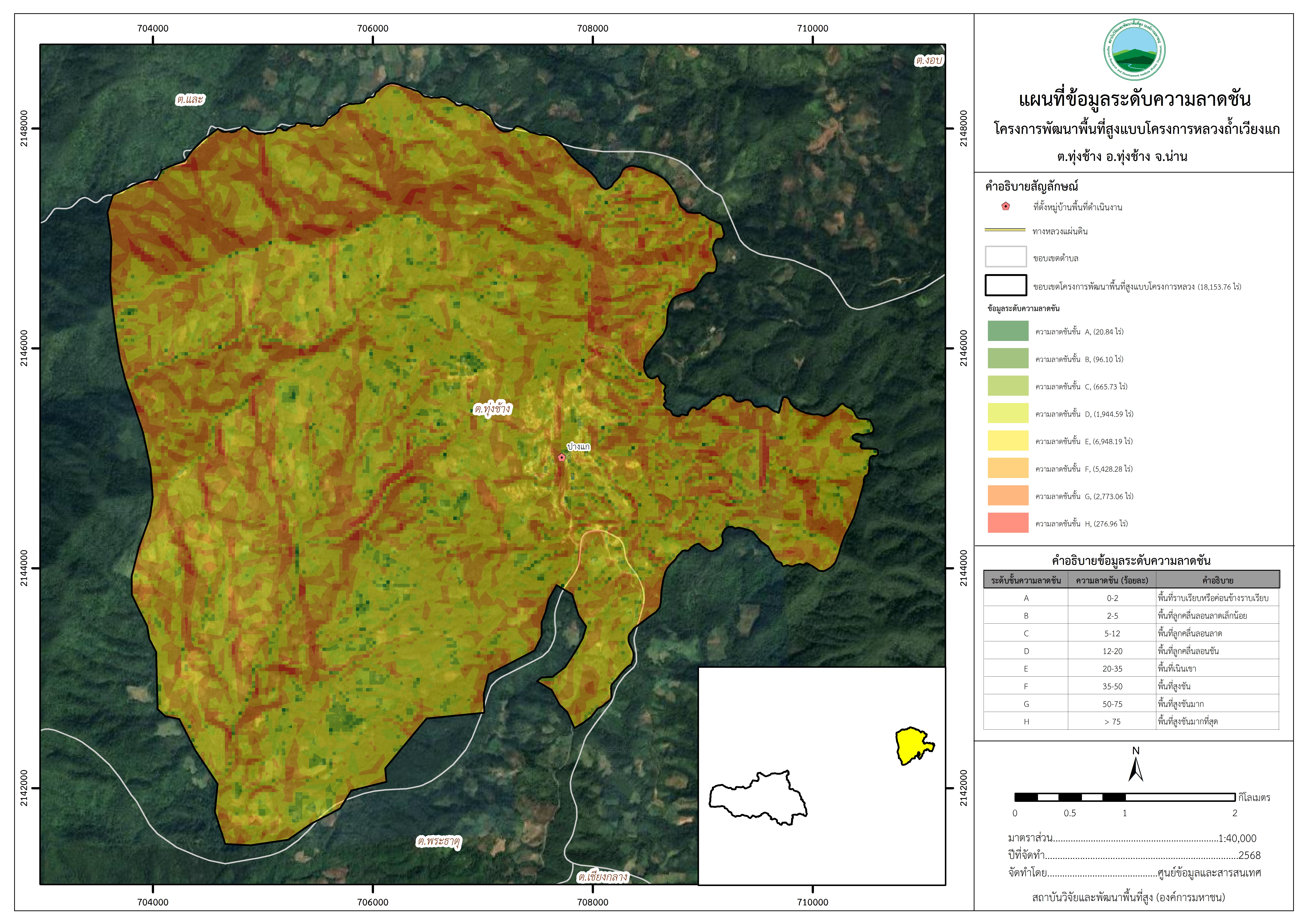Click the legend text ขอบเขตตำบล
This screenshot has width=1306, height=924.
1056,258
